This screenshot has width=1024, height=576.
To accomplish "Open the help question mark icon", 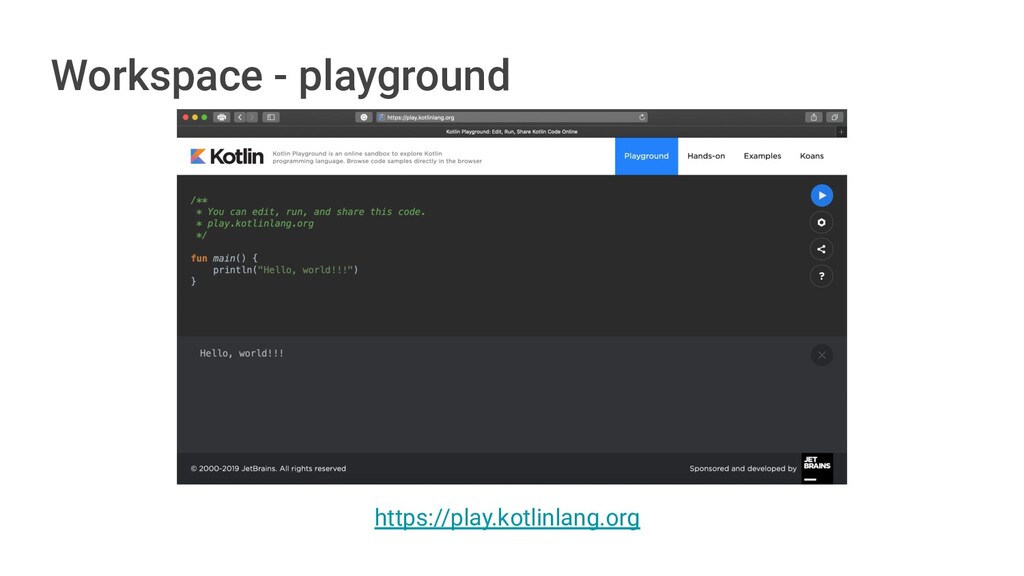I will tap(822, 276).
